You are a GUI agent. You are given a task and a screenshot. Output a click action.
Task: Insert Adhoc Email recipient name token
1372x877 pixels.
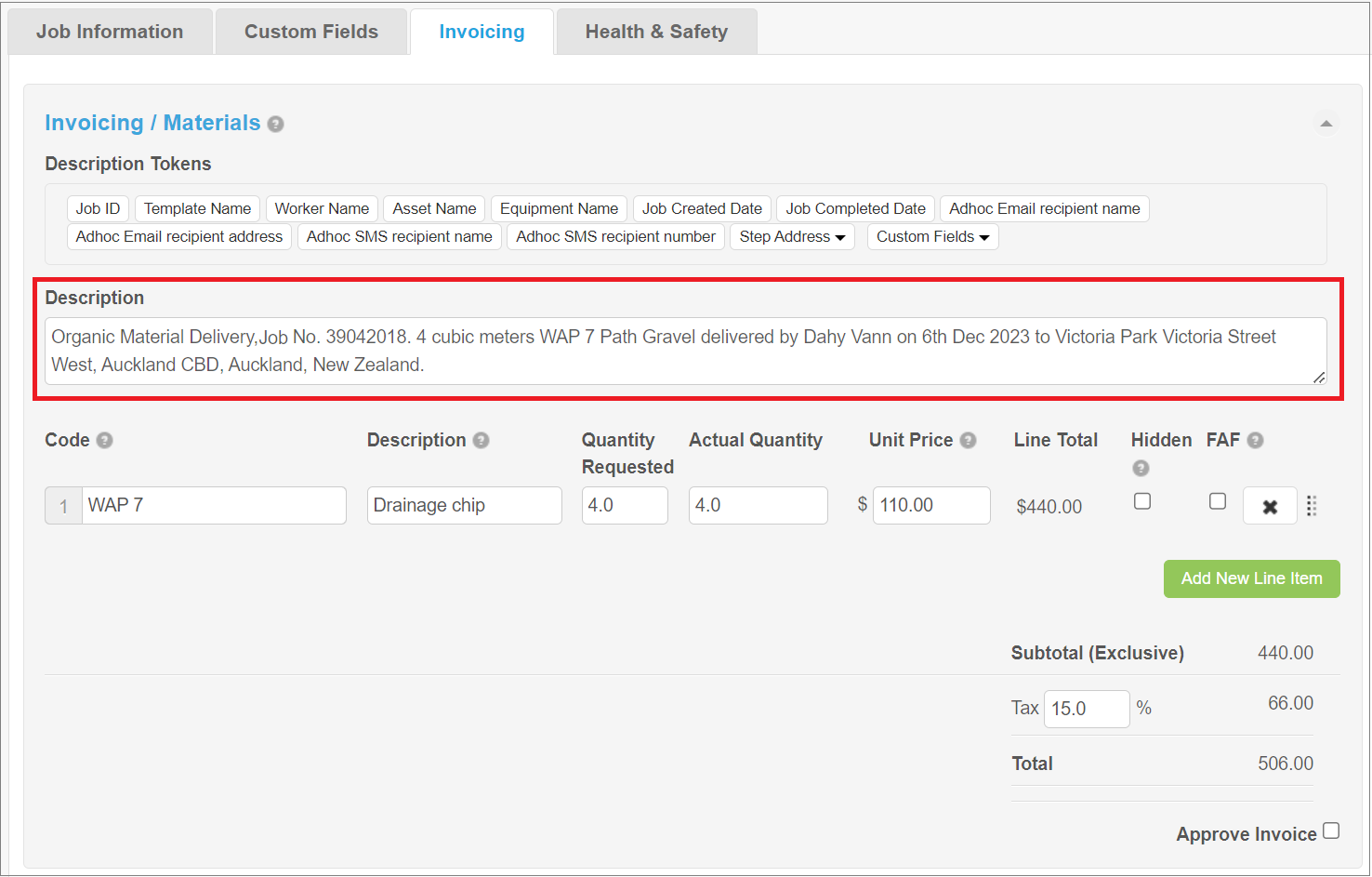coord(1044,208)
